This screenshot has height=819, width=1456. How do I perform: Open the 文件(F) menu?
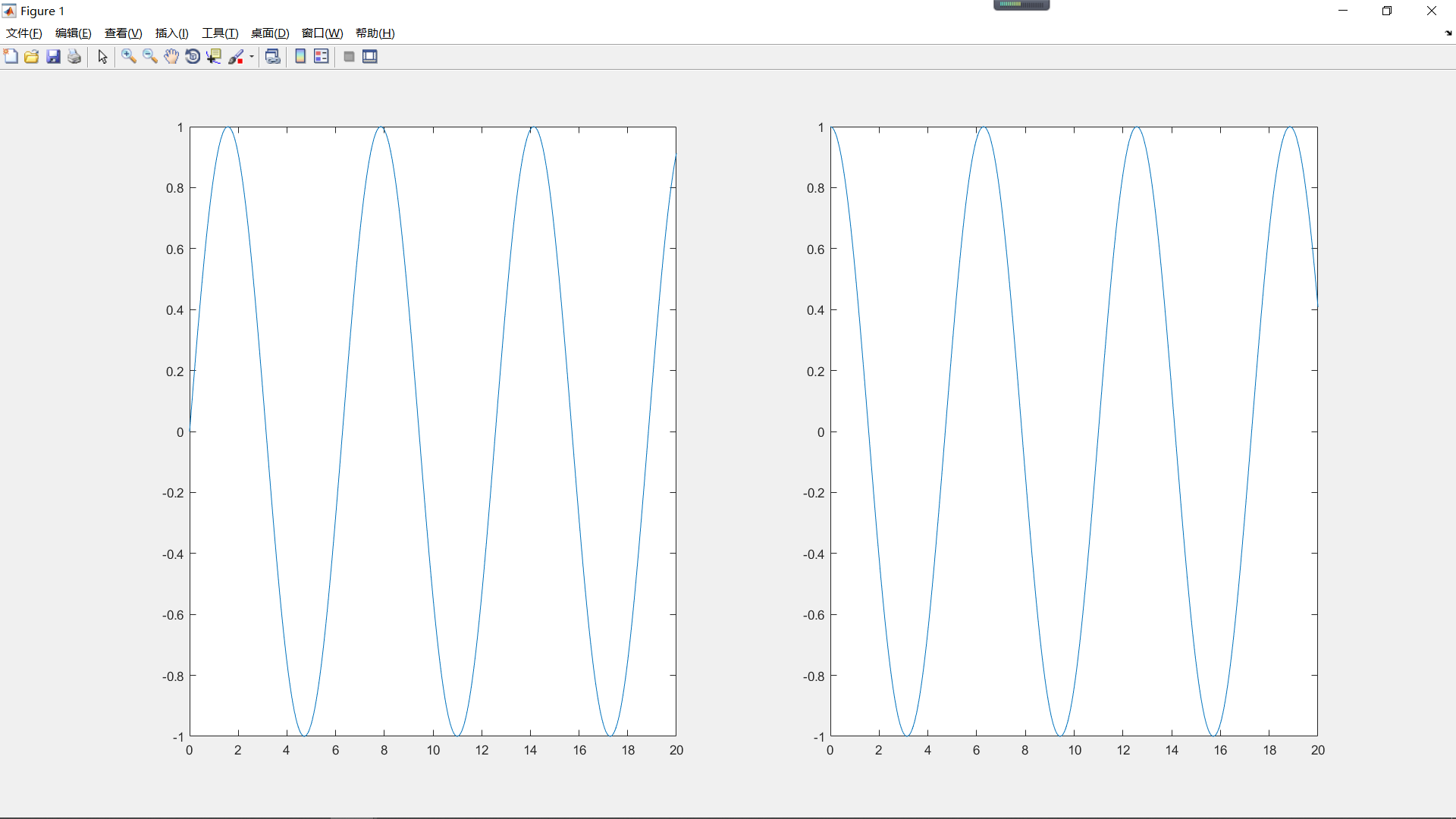click(x=24, y=33)
